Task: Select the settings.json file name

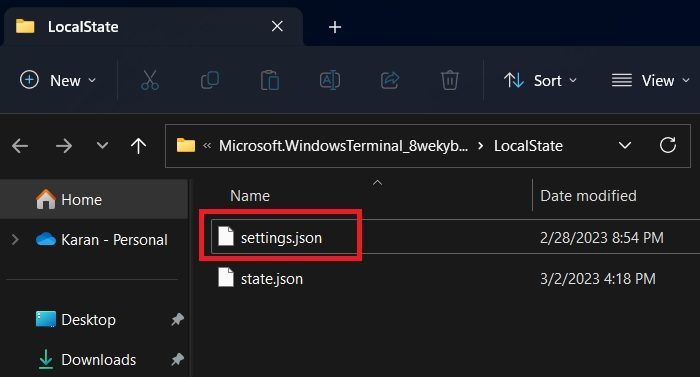Action: (x=281, y=238)
